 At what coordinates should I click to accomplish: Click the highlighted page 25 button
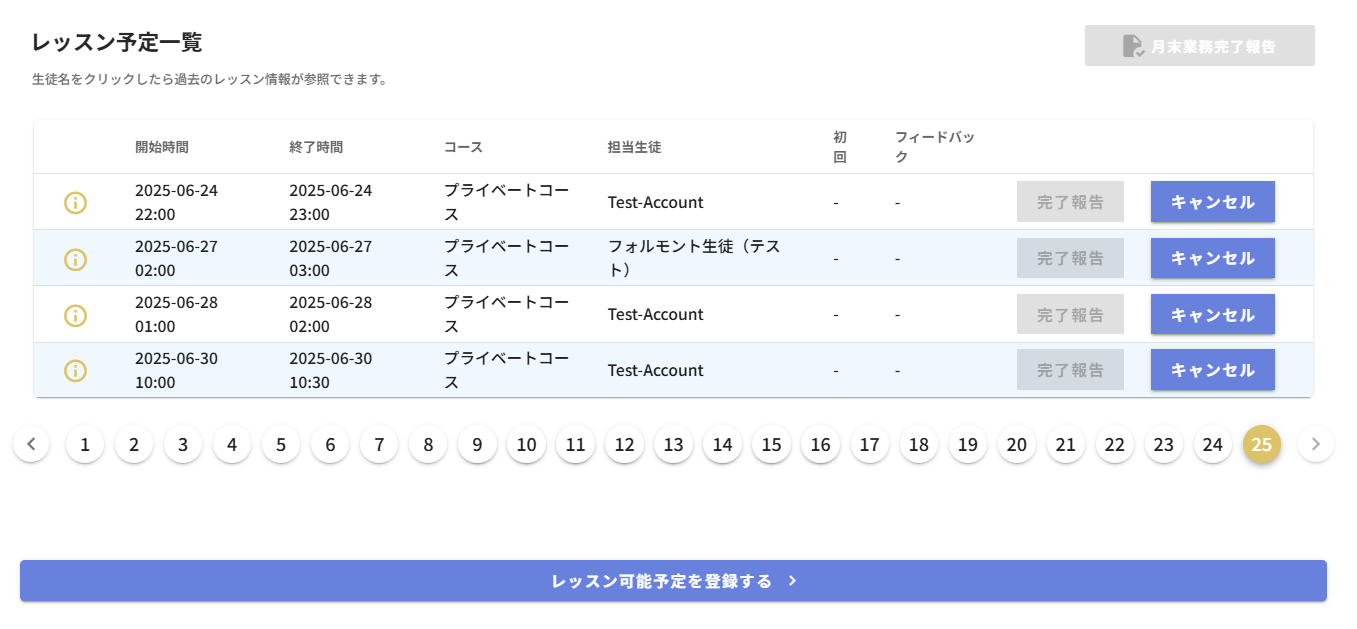click(x=1261, y=444)
